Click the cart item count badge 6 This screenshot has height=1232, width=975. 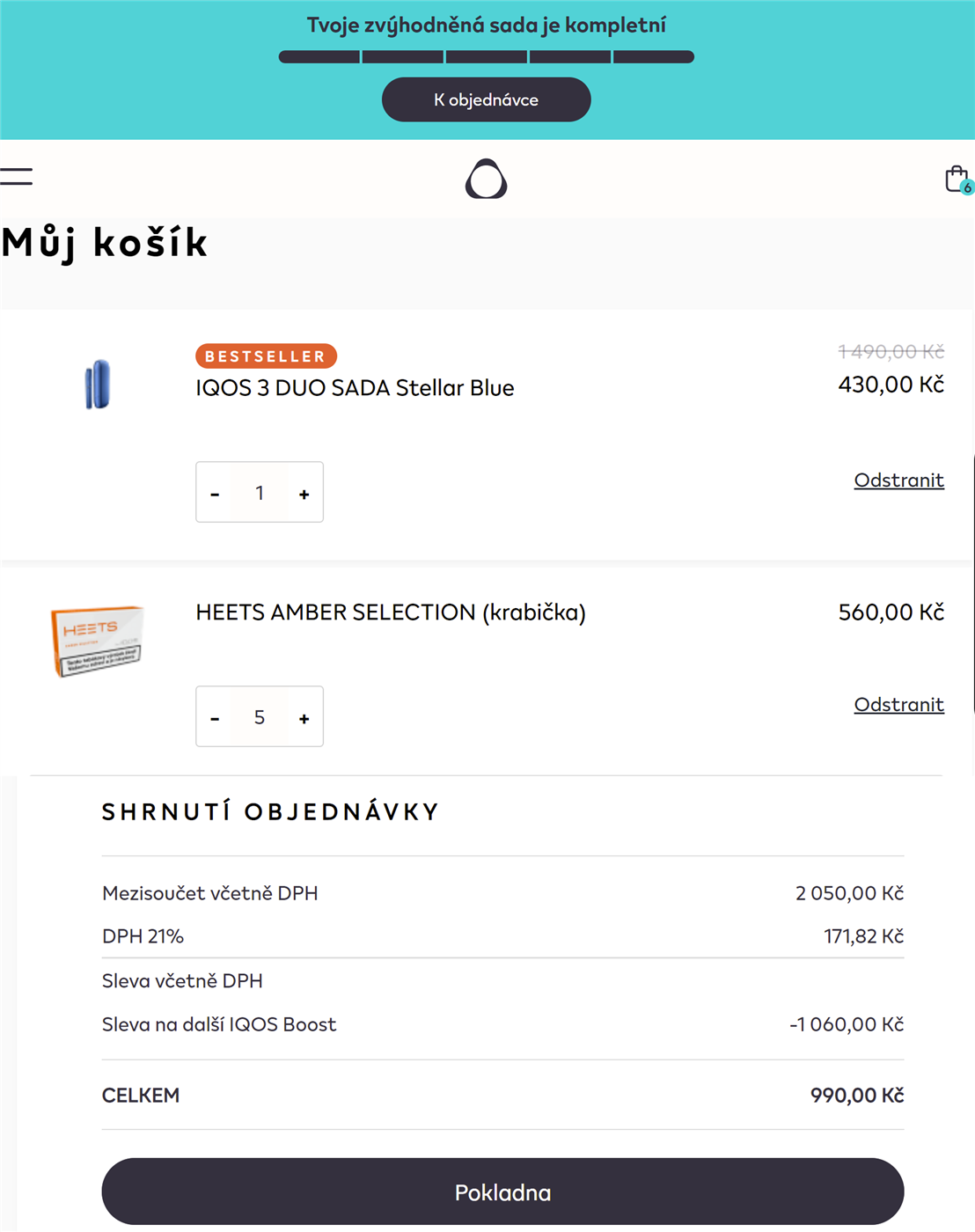coord(967,187)
